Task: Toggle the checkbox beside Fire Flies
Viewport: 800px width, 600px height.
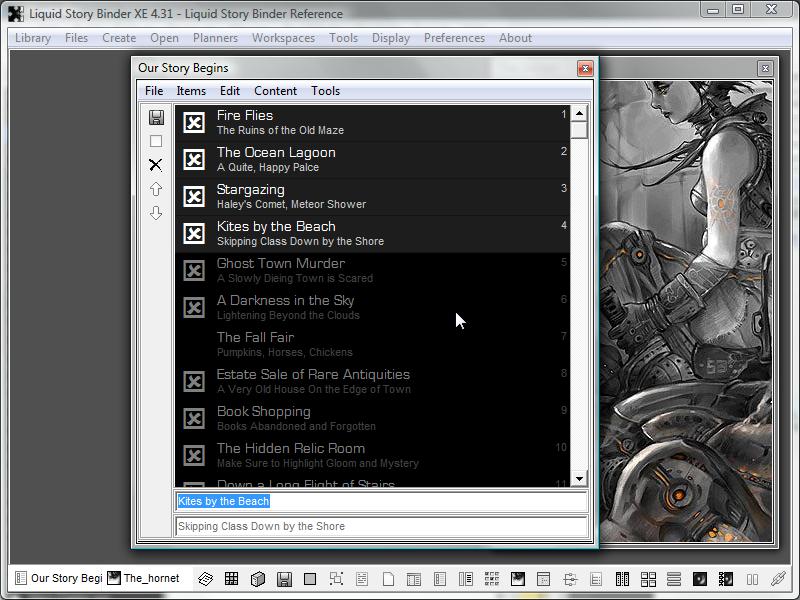Action: [194, 123]
